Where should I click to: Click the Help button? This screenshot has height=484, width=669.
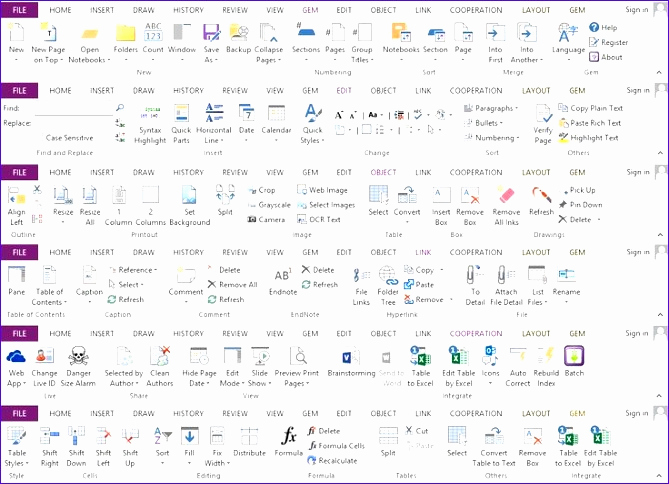pyautogui.click(x=603, y=27)
